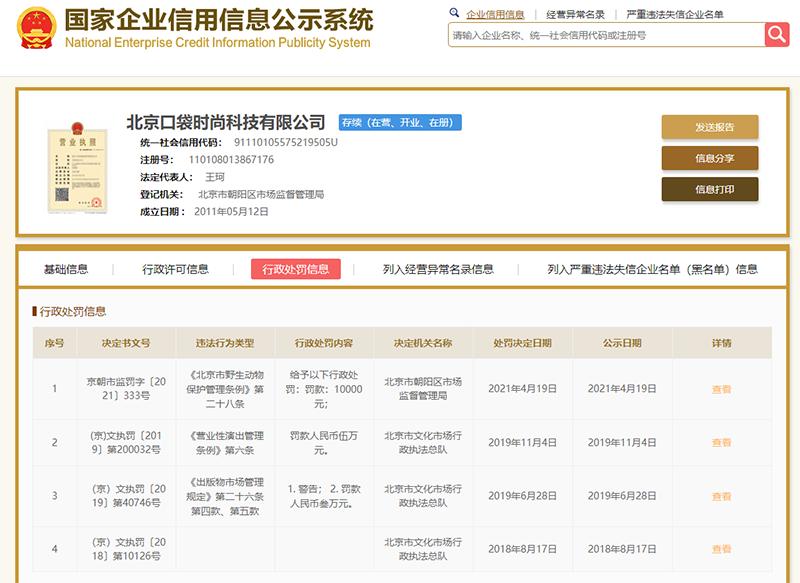800x583 pixels.
Task: Open the 严重违法失信企业名单 navigation link
Action: 673,16
